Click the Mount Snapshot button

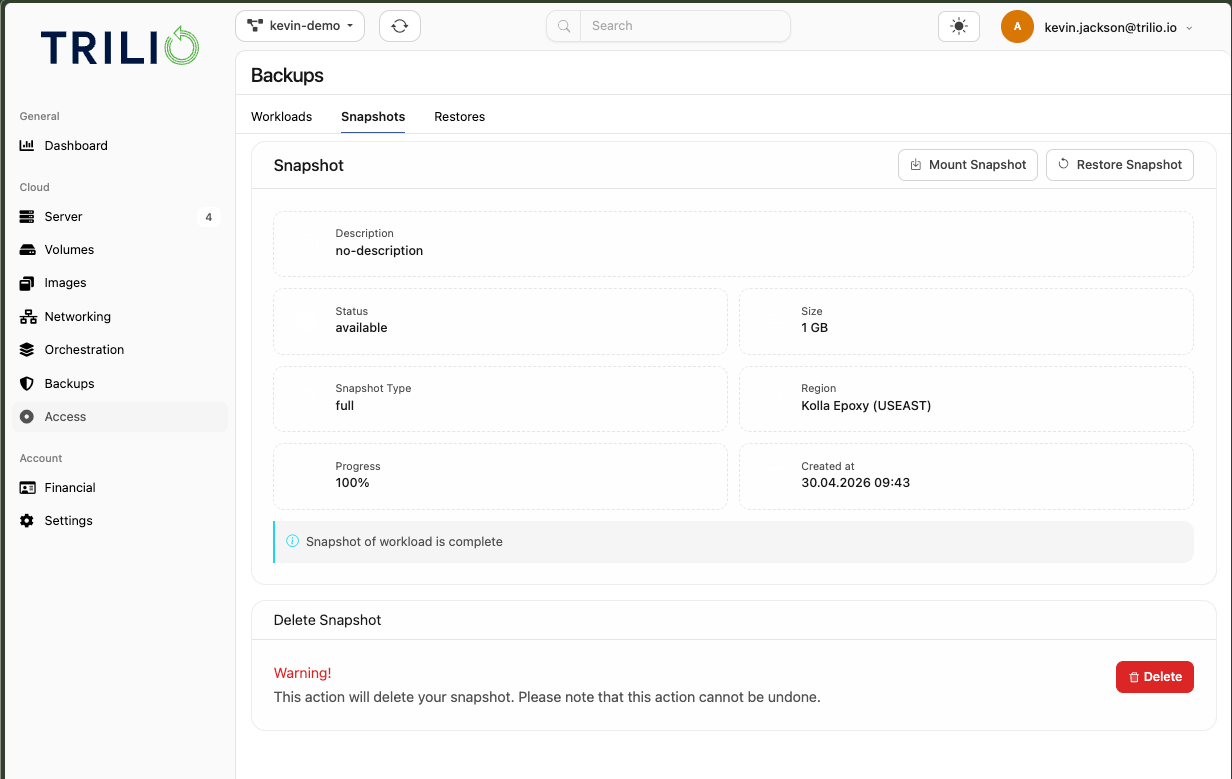click(968, 165)
